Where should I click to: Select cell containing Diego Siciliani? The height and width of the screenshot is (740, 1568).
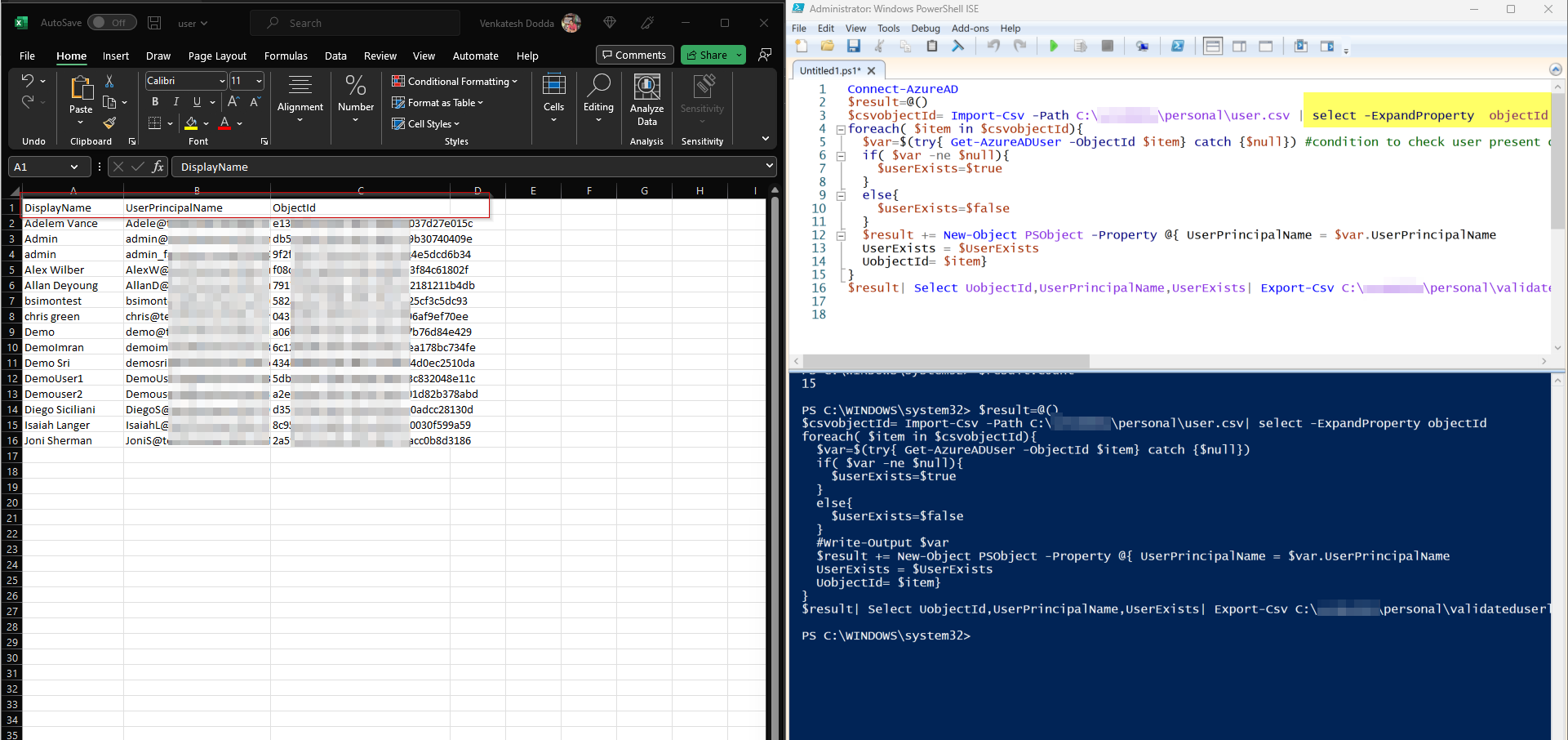click(72, 410)
